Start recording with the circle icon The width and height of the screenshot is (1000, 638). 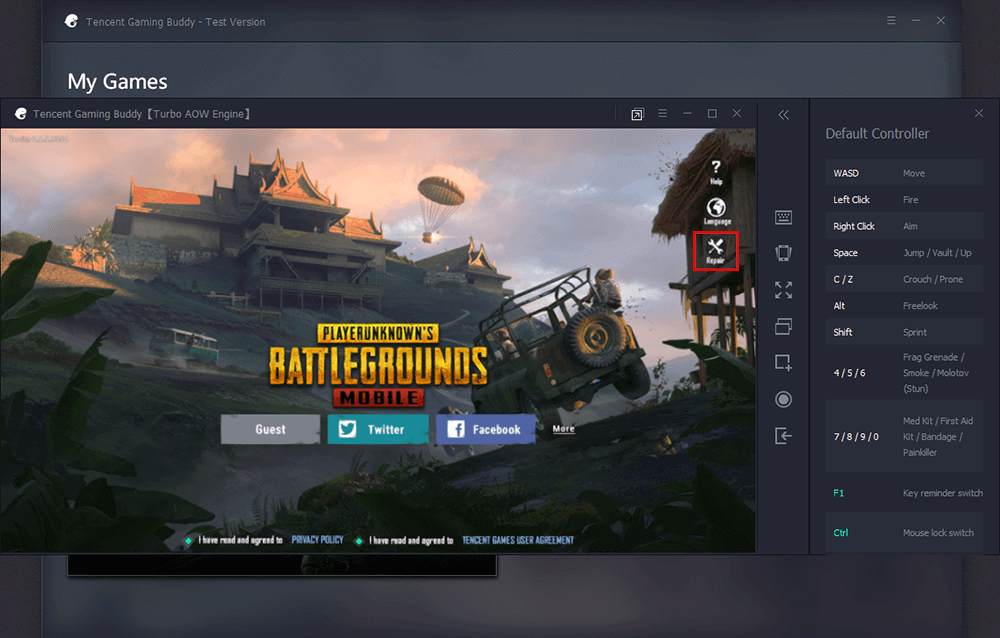pos(783,399)
